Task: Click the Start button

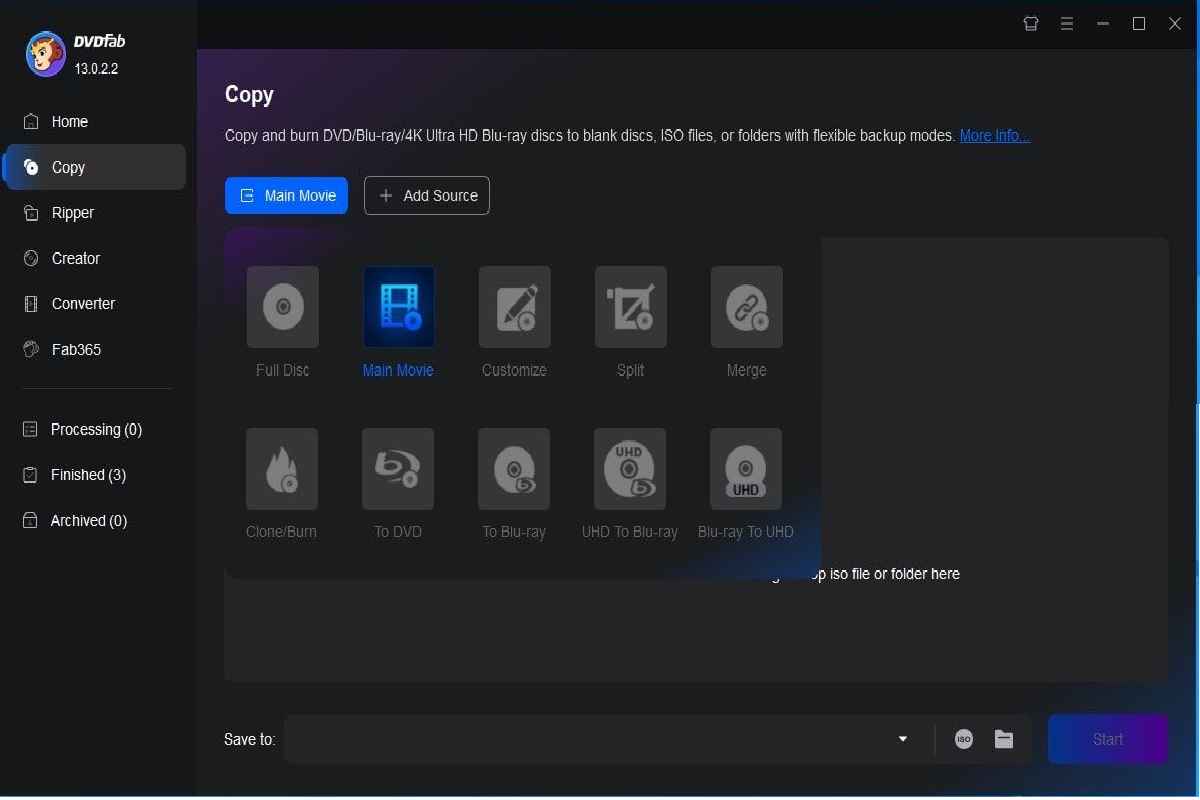Action: (1108, 739)
